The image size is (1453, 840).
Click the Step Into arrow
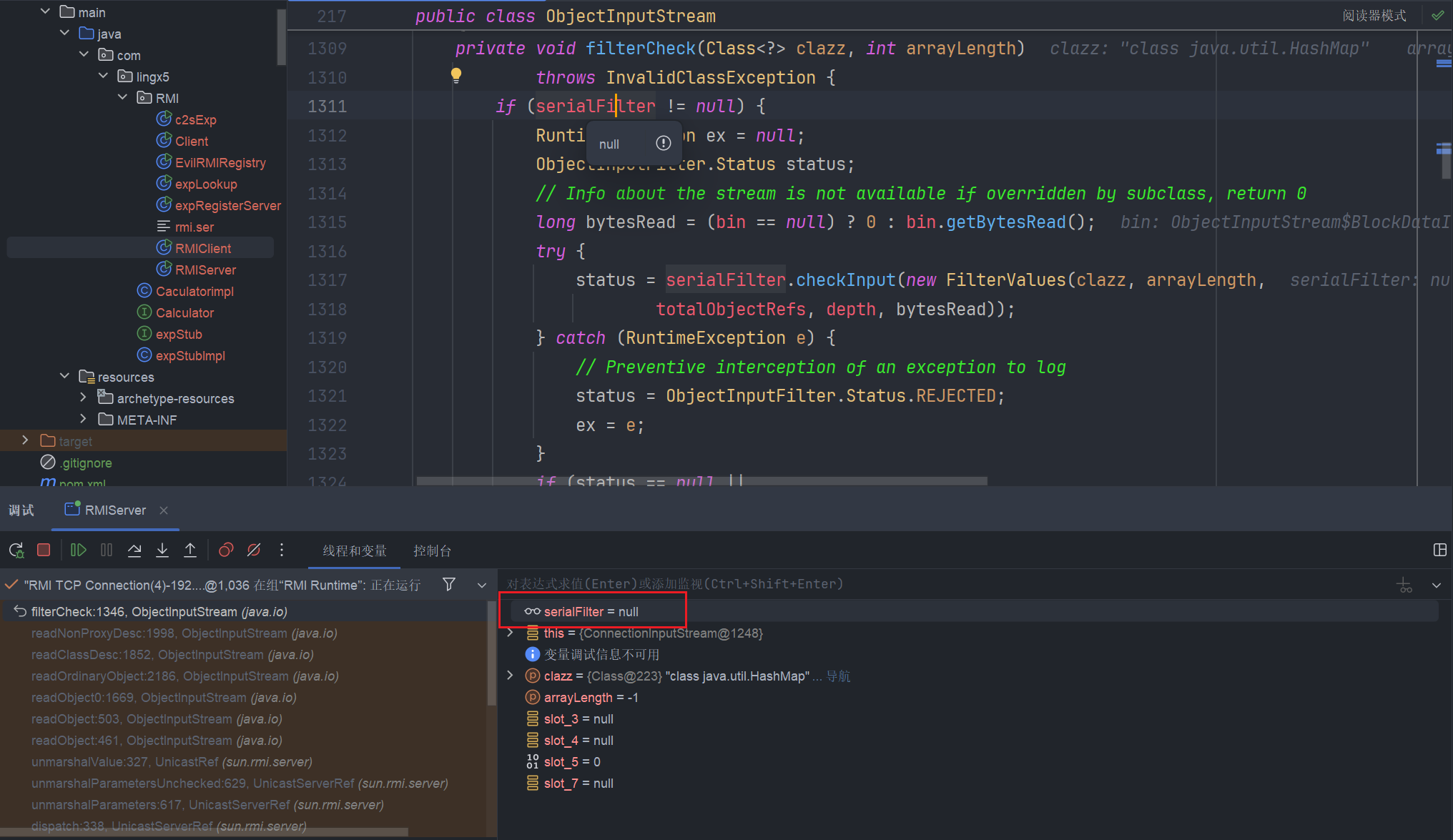coord(162,550)
